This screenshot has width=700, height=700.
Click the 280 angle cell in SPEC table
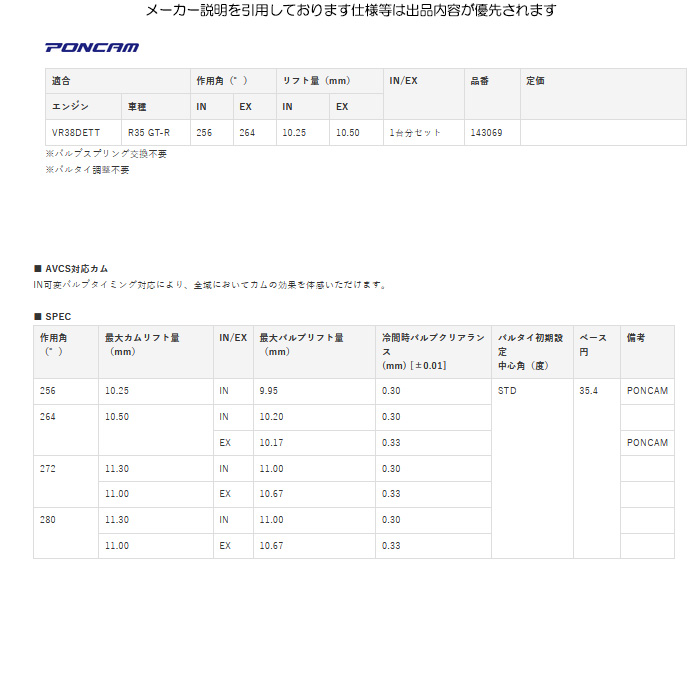[66, 533]
